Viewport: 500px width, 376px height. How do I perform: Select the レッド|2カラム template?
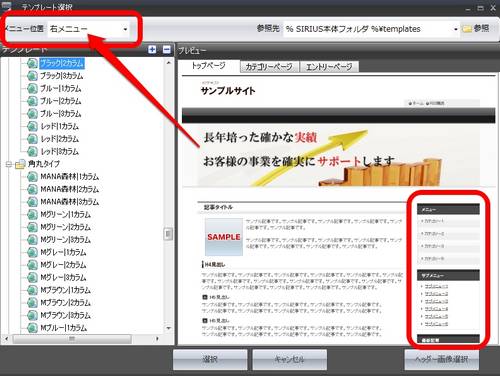60,139
